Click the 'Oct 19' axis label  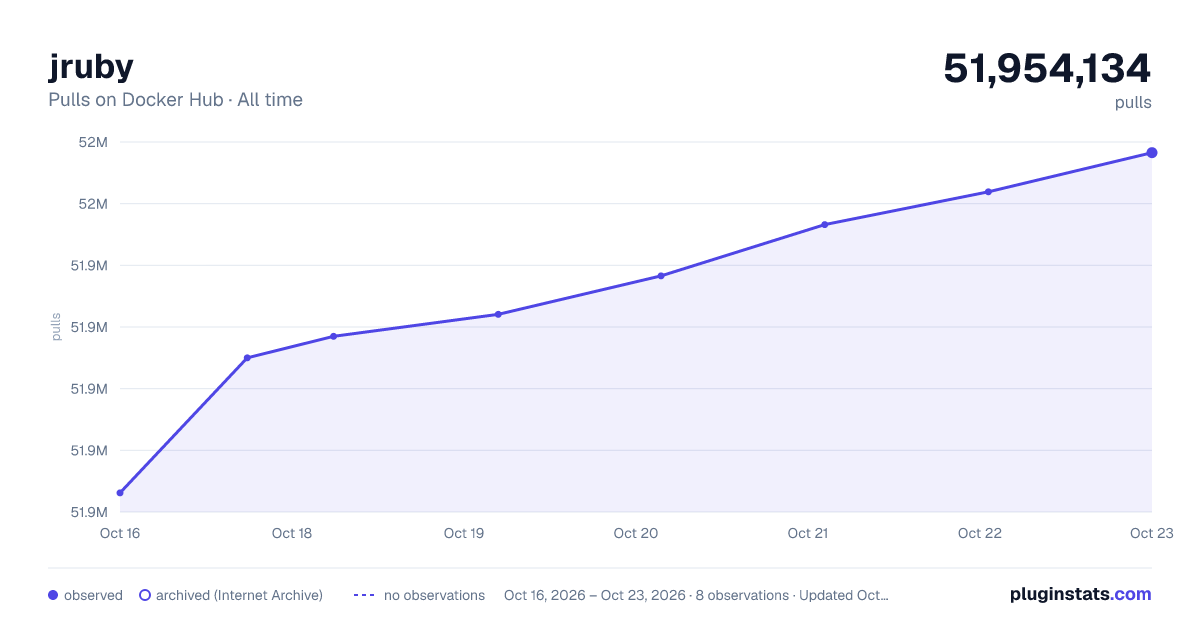(464, 533)
